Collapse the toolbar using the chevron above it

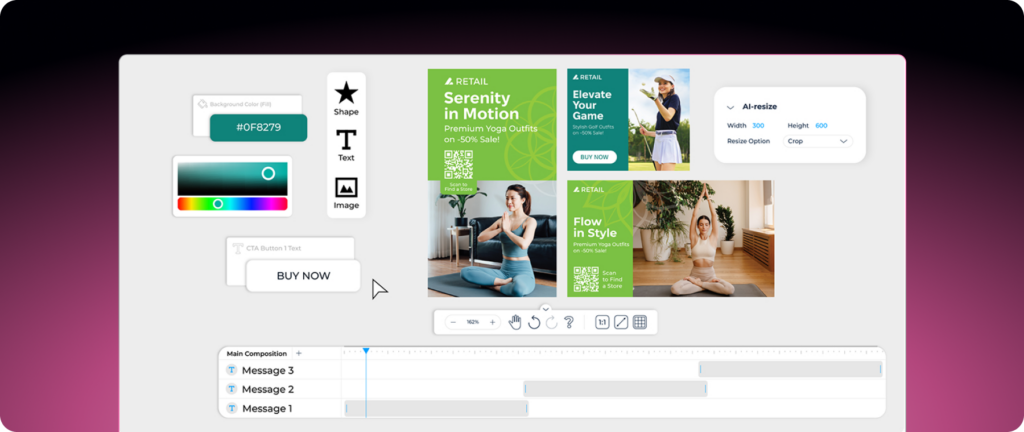[545, 308]
